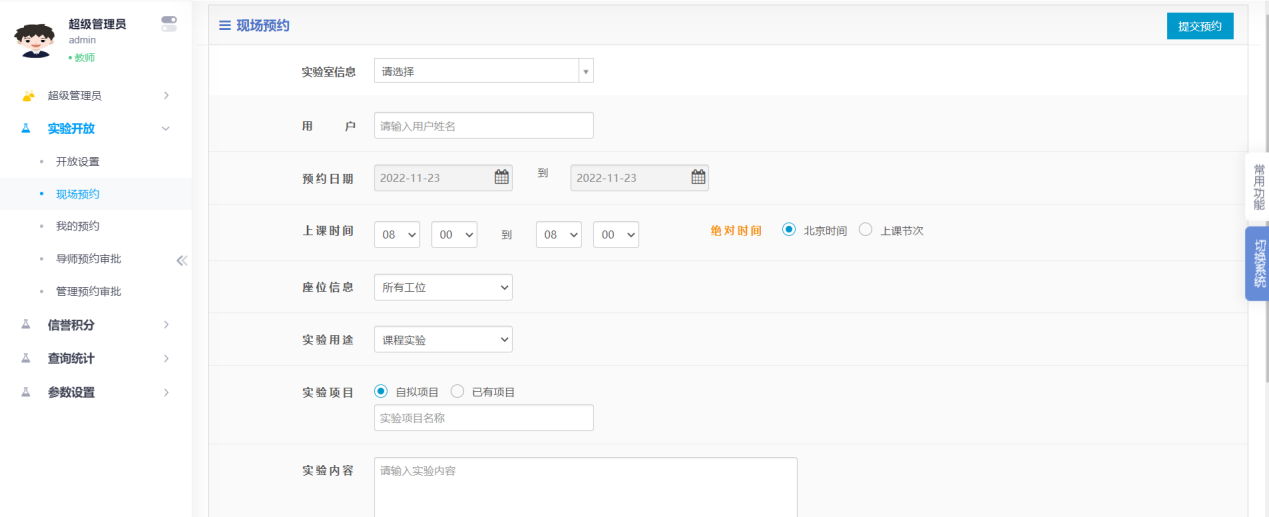This screenshot has width=1269, height=517.
Task: Click 提交预约 submit button
Action: tap(1199, 27)
